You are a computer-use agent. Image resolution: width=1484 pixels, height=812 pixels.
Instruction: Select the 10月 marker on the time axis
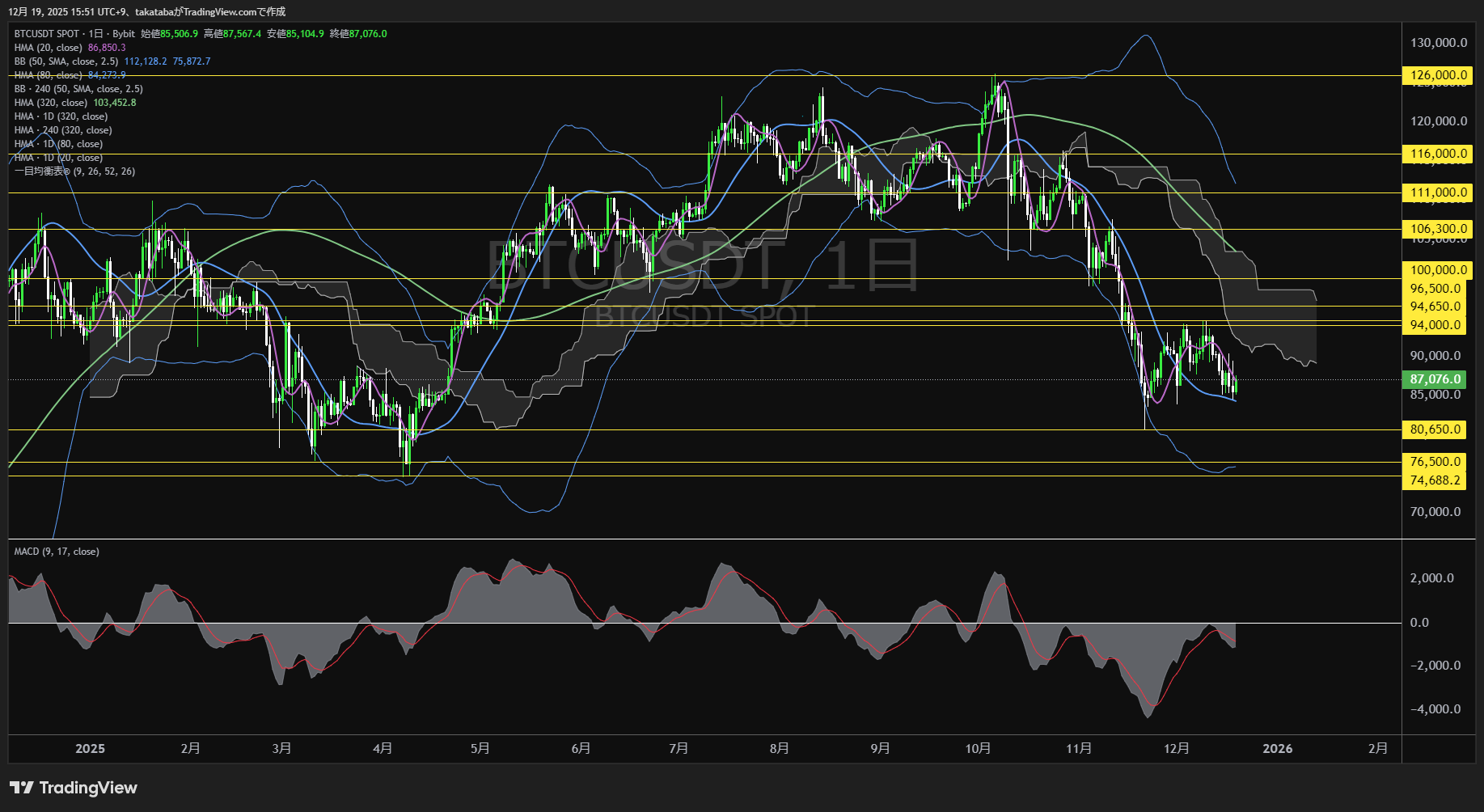pyautogui.click(x=978, y=749)
